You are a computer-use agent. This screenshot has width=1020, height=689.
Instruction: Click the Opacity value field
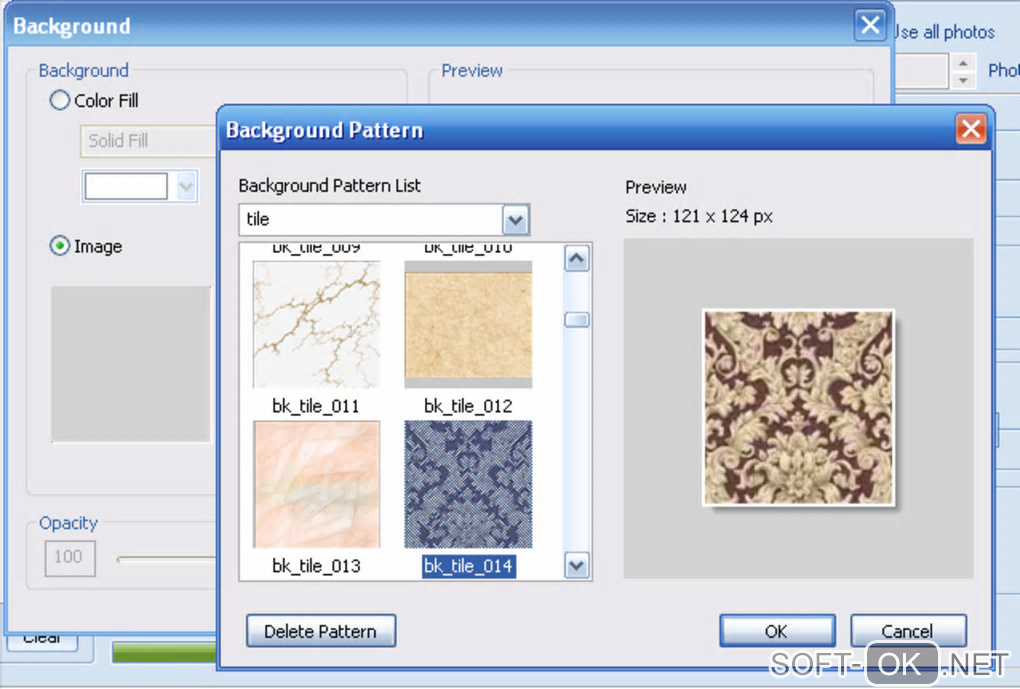point(69,557)
